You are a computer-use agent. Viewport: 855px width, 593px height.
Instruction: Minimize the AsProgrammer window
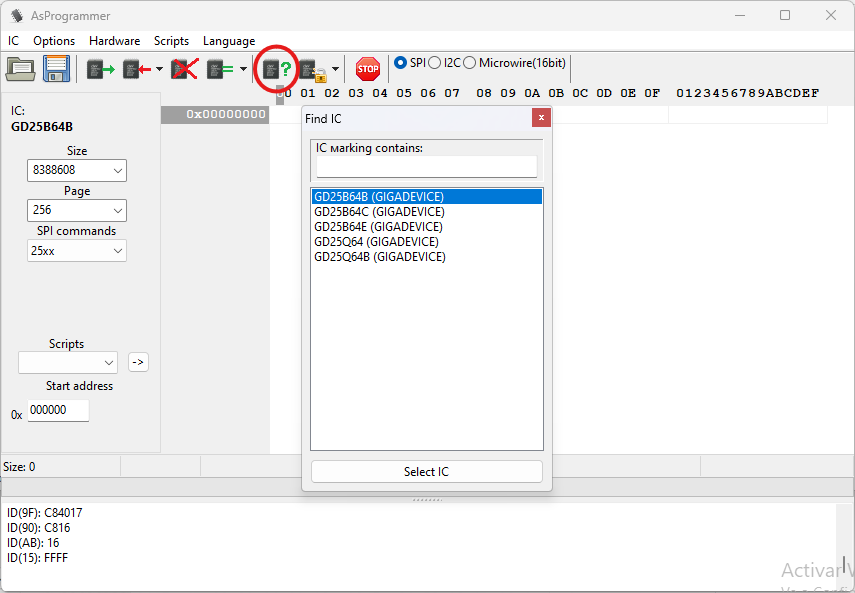739,15
